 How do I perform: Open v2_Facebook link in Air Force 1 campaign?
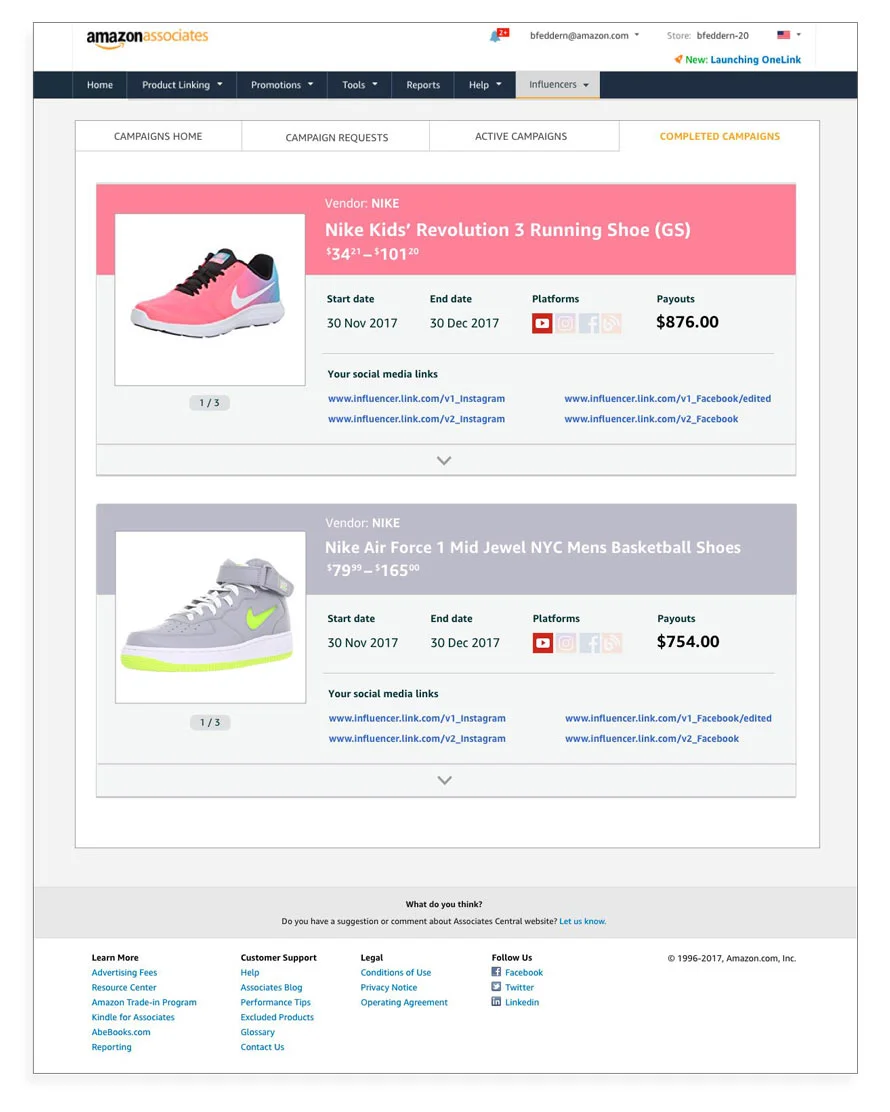tap(652, 739)
